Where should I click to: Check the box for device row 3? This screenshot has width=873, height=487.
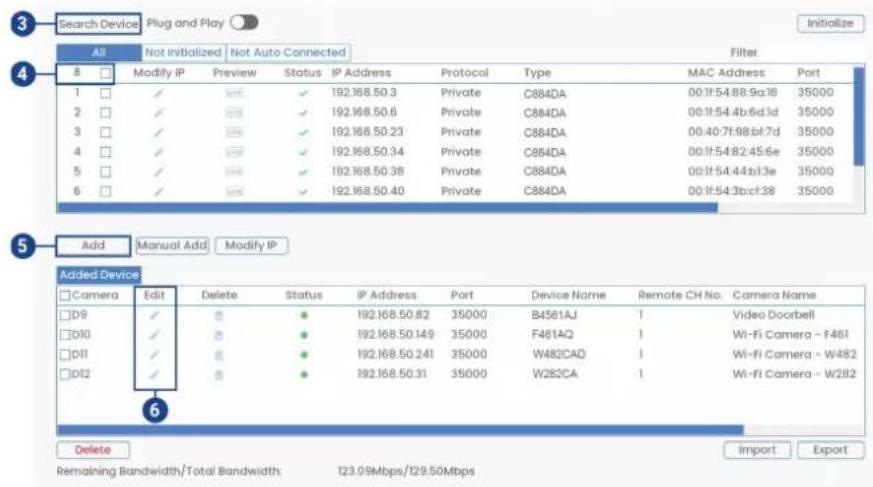pos(105,132)
